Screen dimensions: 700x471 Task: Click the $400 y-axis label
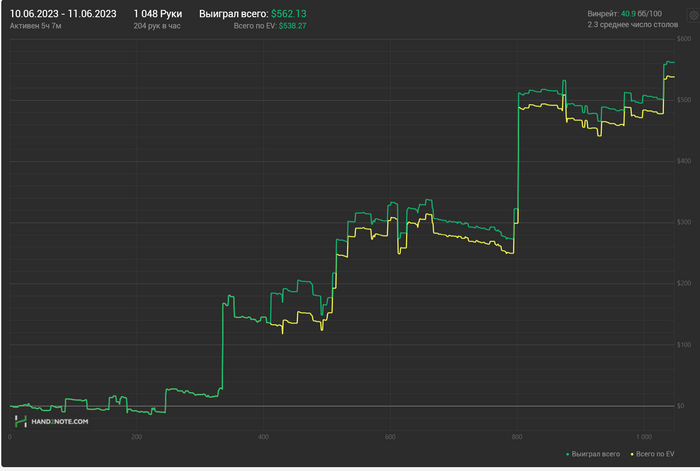[684, 161]
